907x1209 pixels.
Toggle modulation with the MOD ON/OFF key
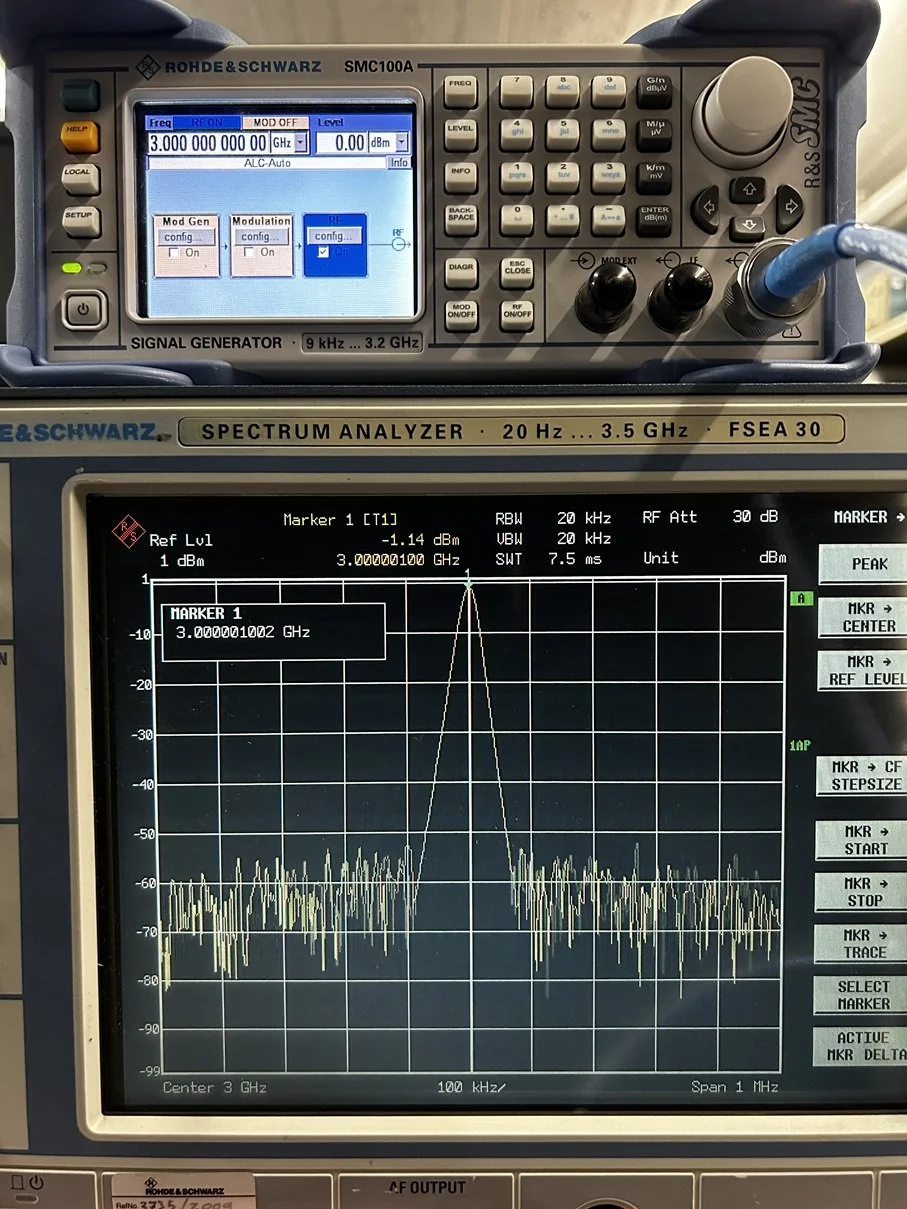pos(461,314)
